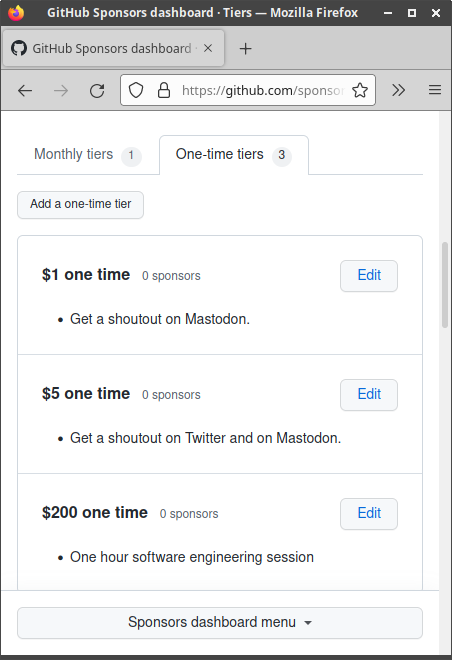Click the address bar URL field
Image resolution: width=452 pixels, height=660 pixels.
tap(262, 90)
